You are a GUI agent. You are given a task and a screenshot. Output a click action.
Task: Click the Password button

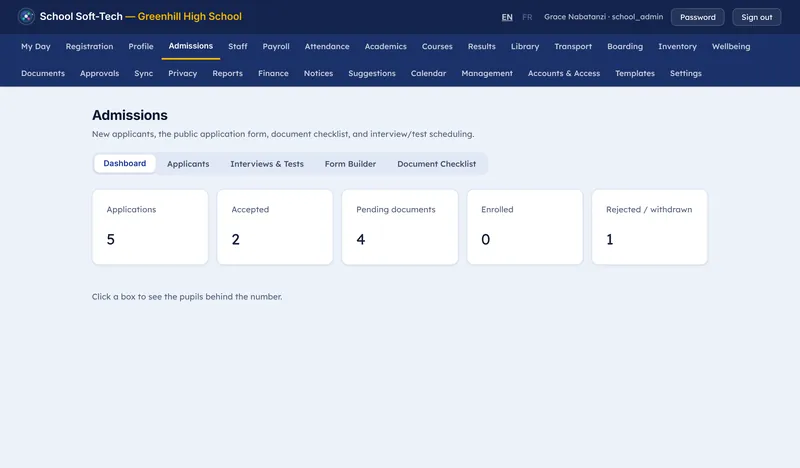click(x=697, y=17)
